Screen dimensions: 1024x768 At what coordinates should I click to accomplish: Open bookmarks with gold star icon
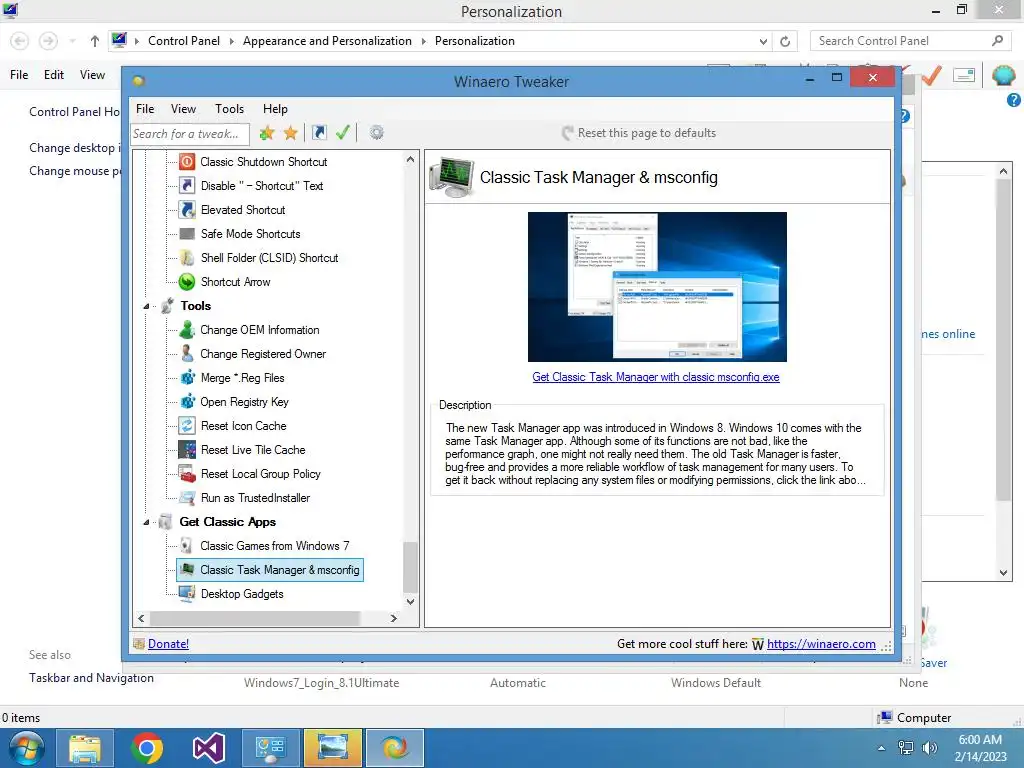pyautogui.click(x=291, y=133)
